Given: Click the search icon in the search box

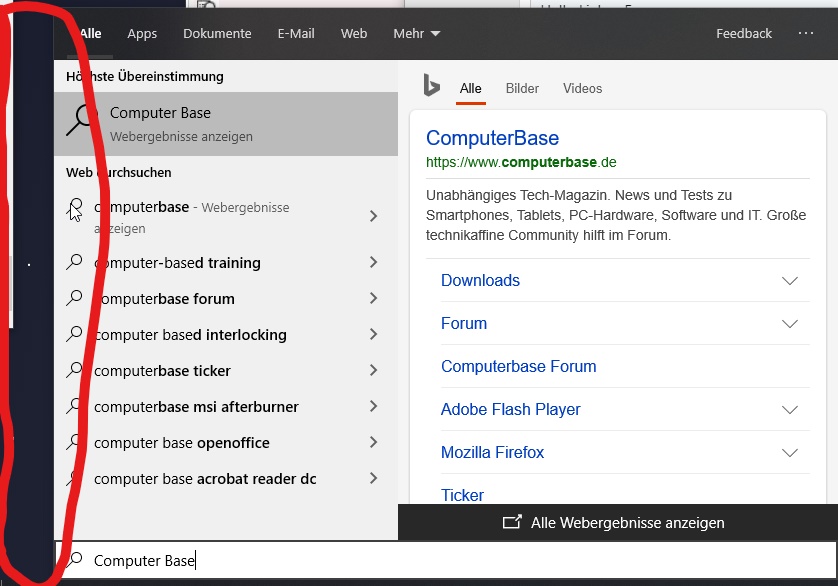Looking at the screenshot, I should pos(74,560).
